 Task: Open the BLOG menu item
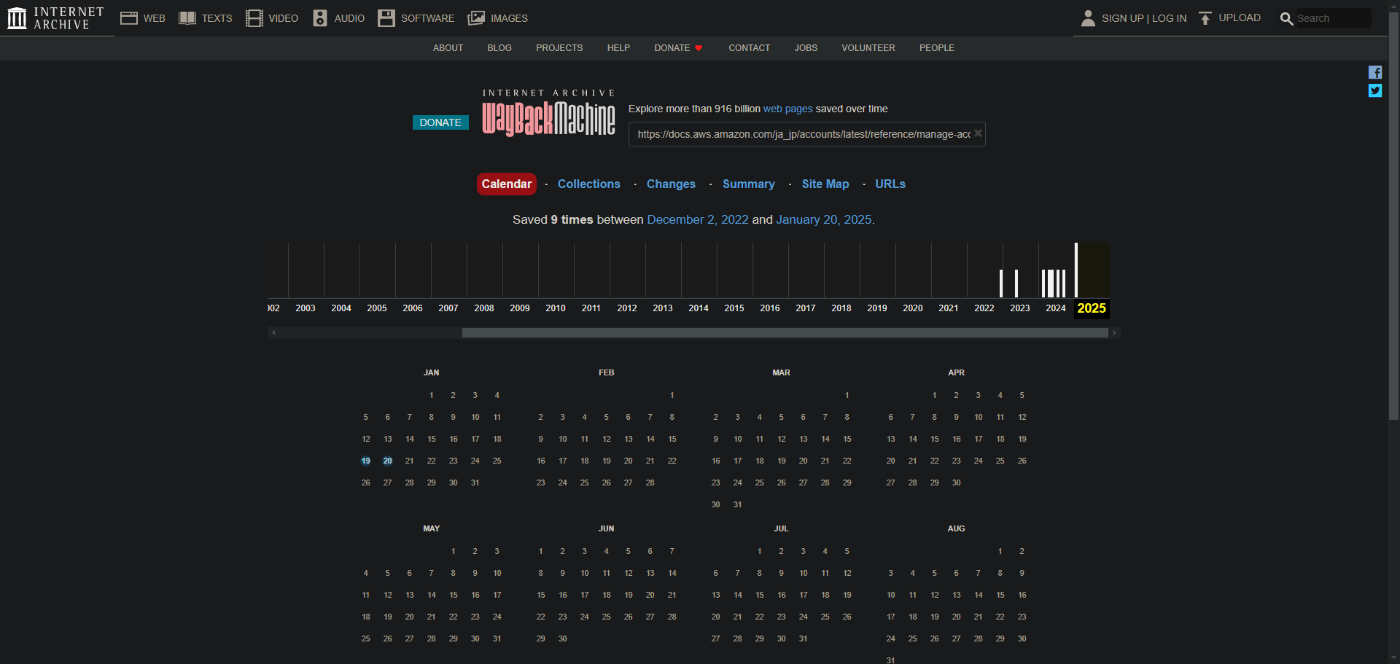click(499, 48)
